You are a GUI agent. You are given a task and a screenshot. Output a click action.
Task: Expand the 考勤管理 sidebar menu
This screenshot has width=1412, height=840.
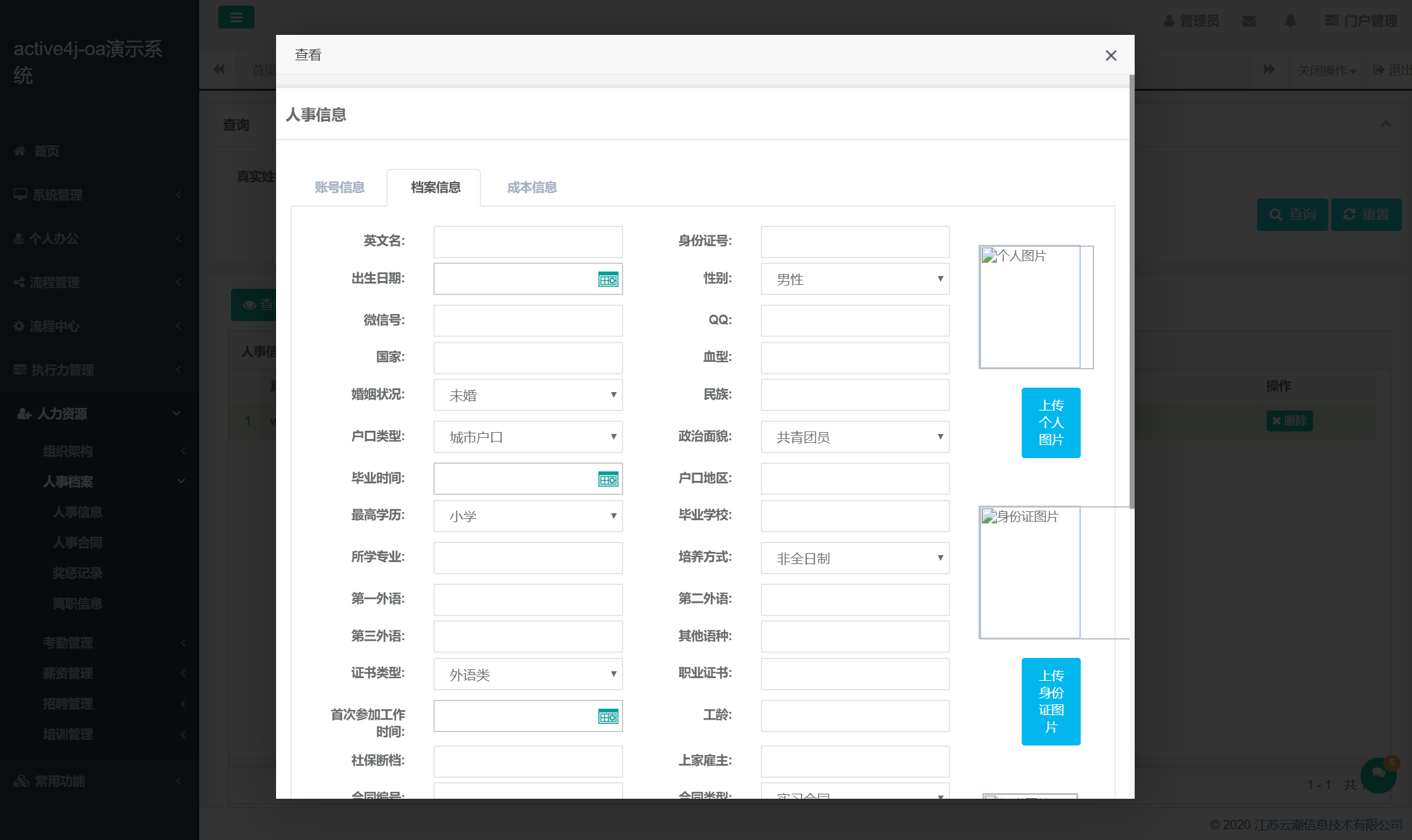[67, 643]
